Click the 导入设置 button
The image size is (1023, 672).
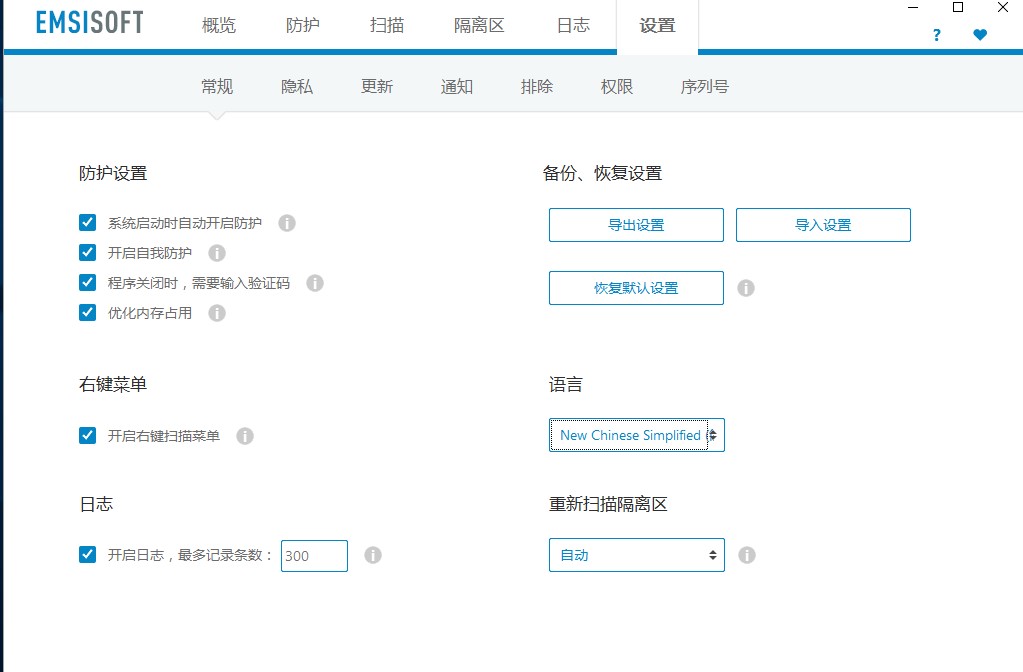823,225
